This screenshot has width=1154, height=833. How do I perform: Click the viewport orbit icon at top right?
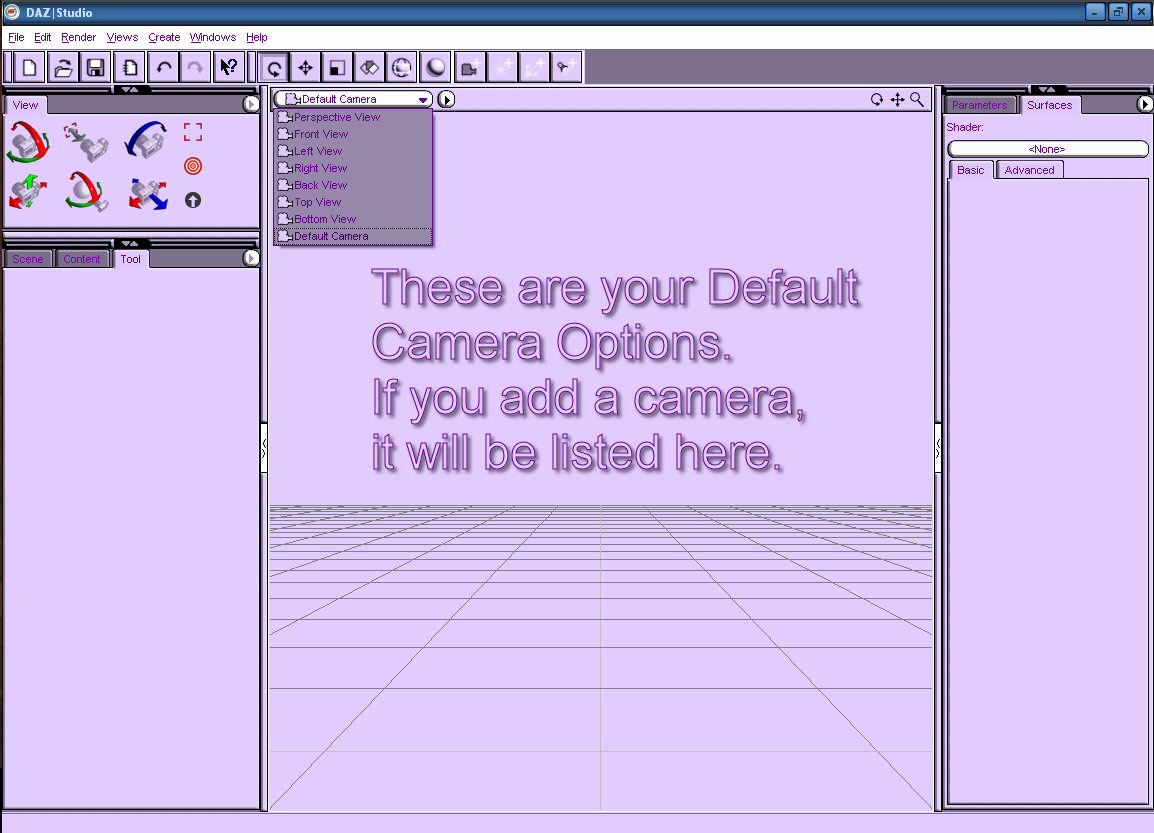[877, 99]
